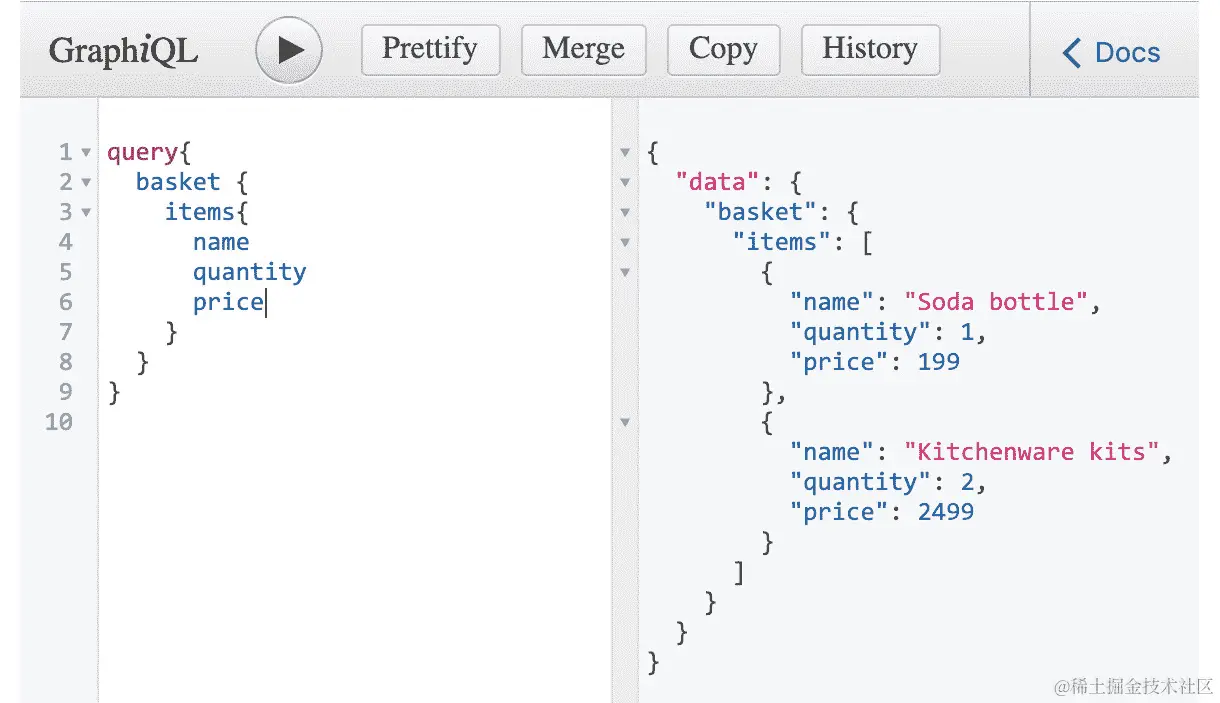The width and height of the screenshot is (1220, 703).
Task: Click line number 10 in the editor gutter
Action: (59, 422)
